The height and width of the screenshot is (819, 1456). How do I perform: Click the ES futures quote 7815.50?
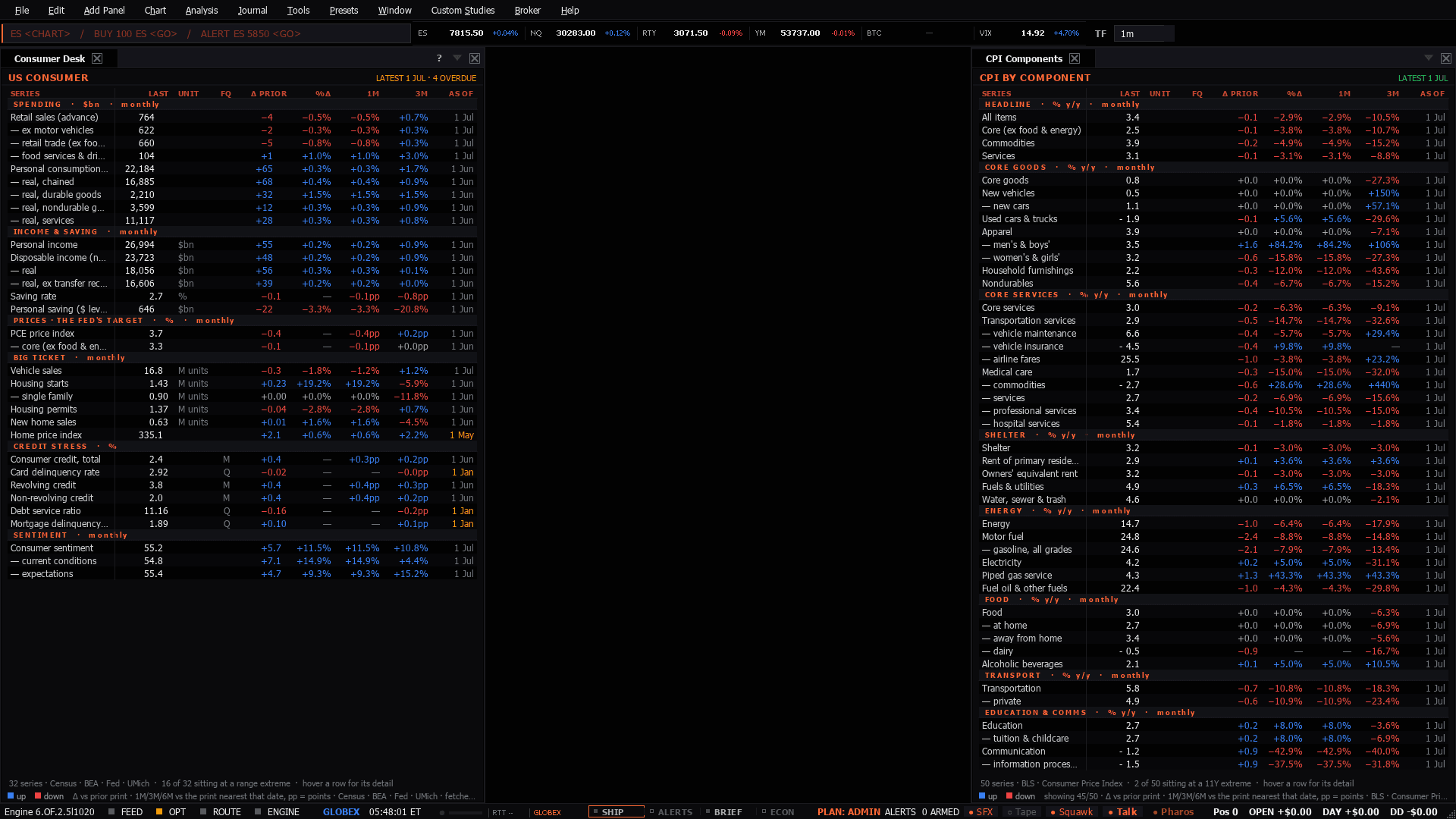tap(466, 33)
